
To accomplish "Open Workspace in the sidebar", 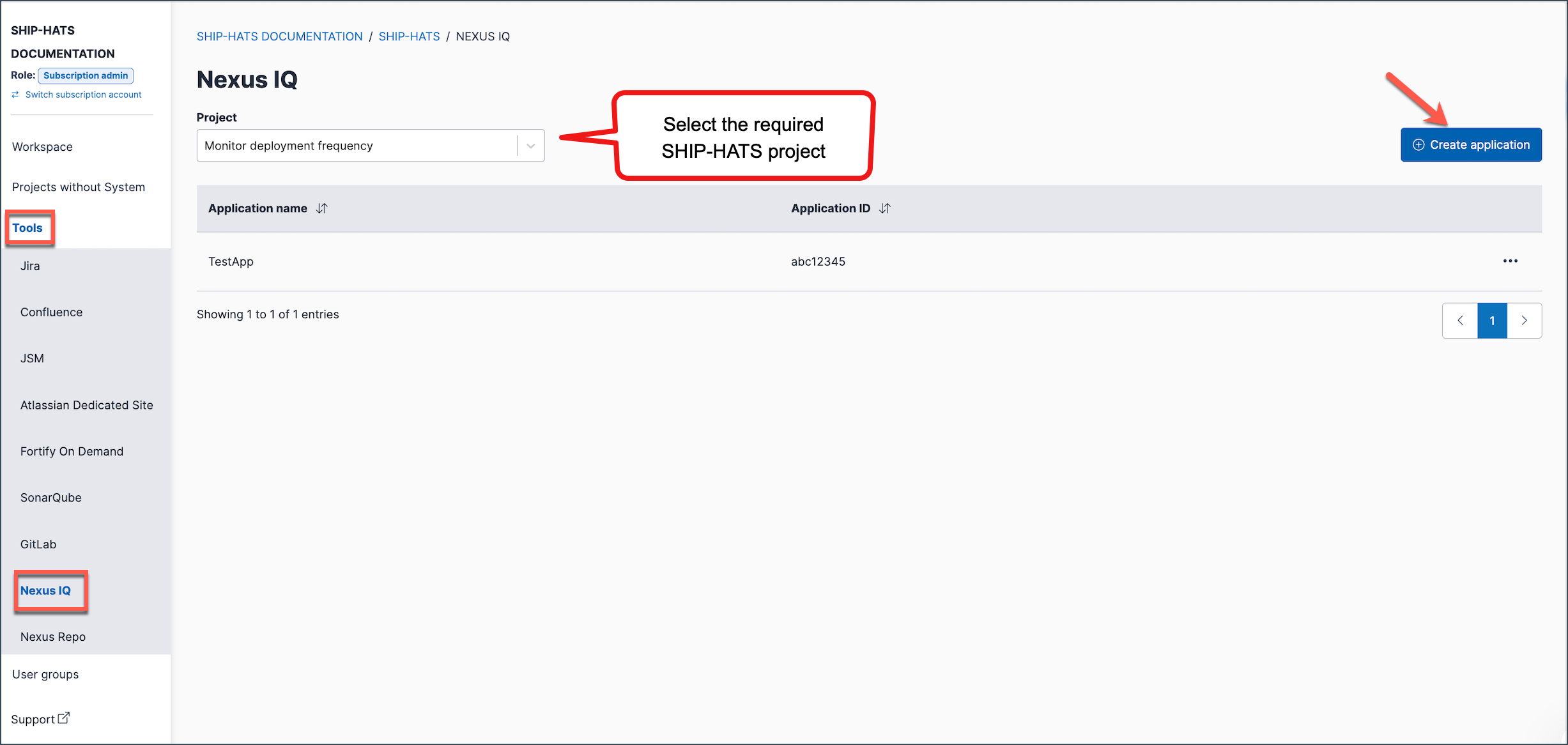I will tap(42, 147).
